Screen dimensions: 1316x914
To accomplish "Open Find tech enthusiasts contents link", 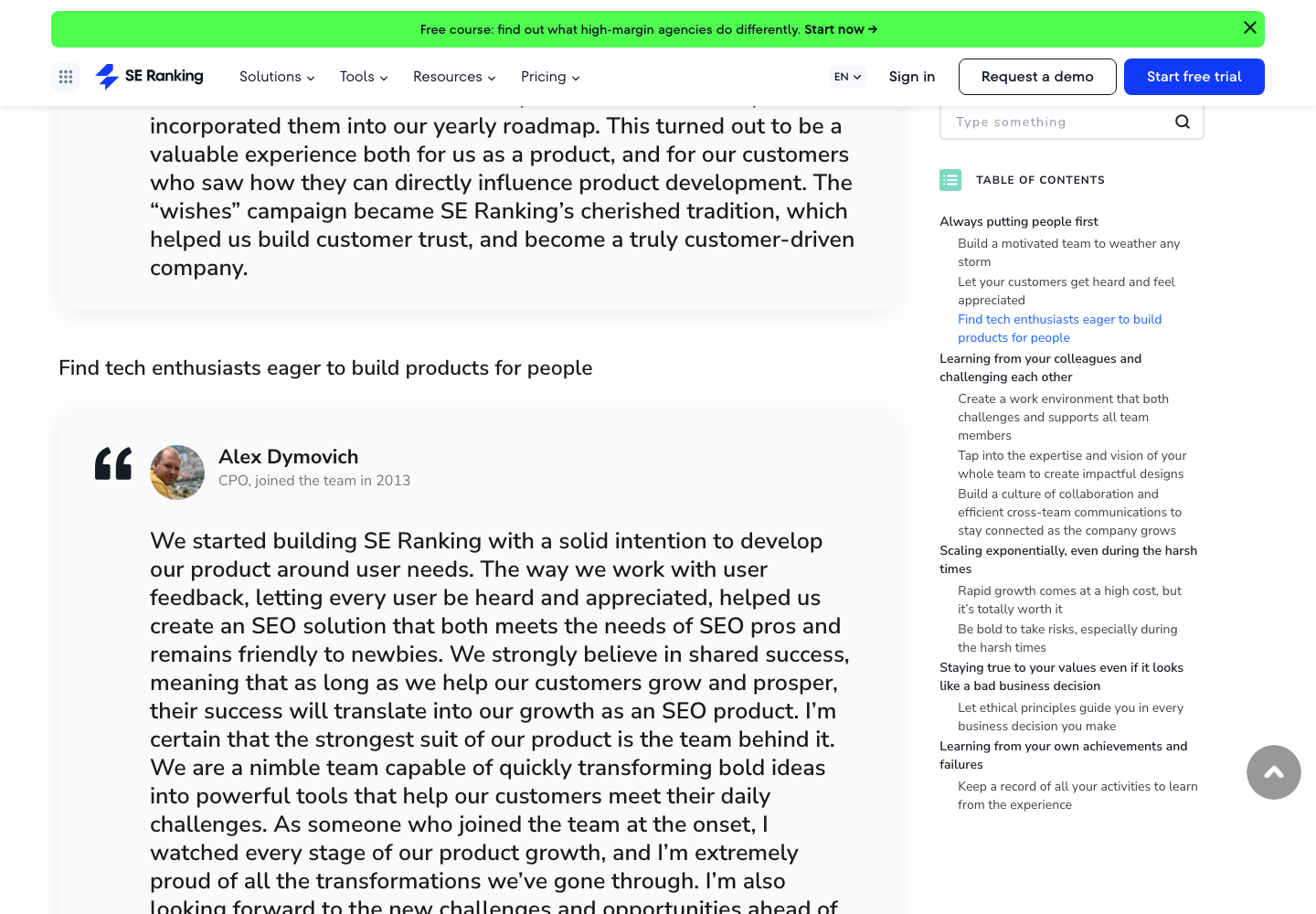I will pos(1060,328).
